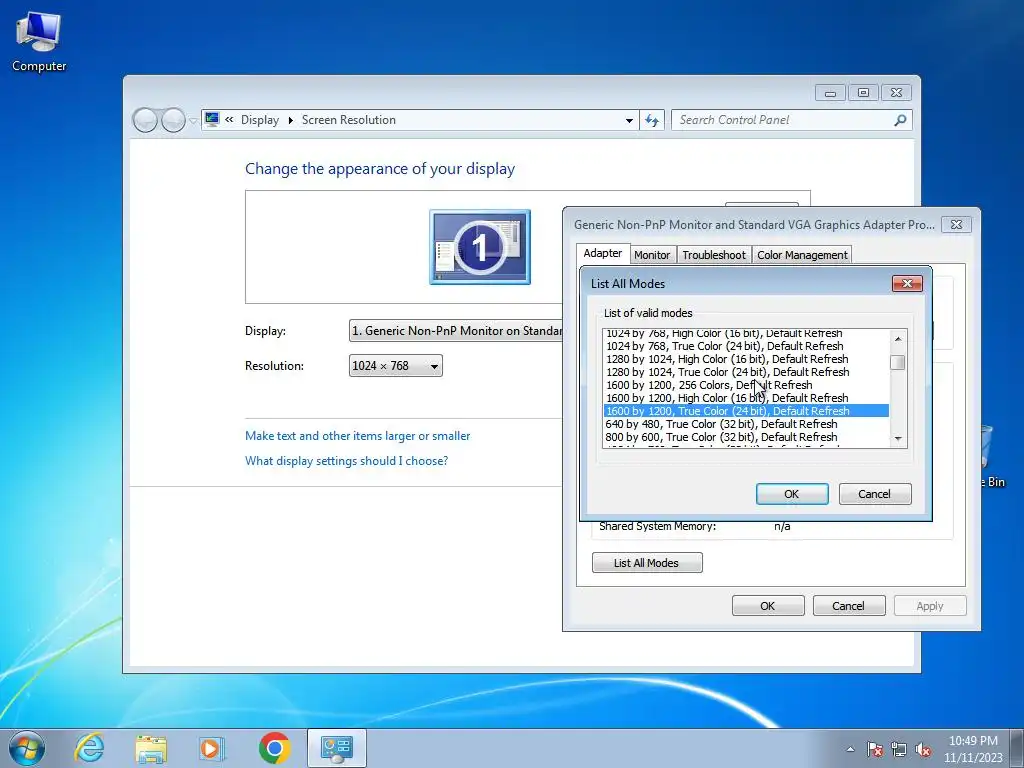Viewport: 1024px width, 768px height.
Task: Click the modes list scroll up arrow
Action: point(899,338)
